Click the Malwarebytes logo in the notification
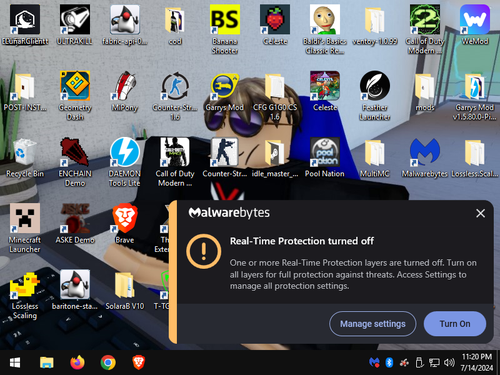500x375 pixels. pyautogui.click(x=229, y=213)
